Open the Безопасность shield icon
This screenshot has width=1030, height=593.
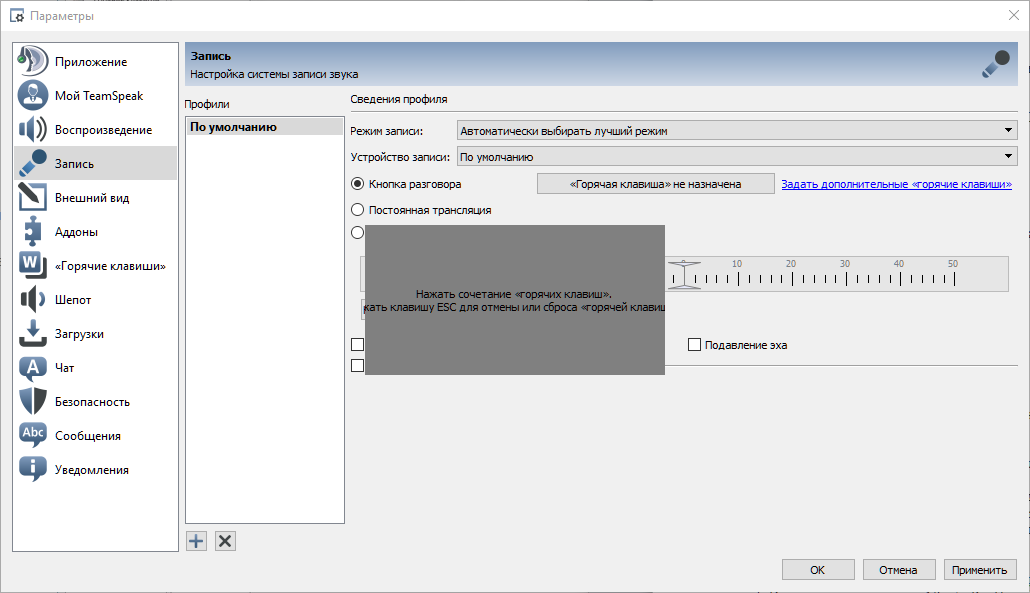click(x=33, y=402)
